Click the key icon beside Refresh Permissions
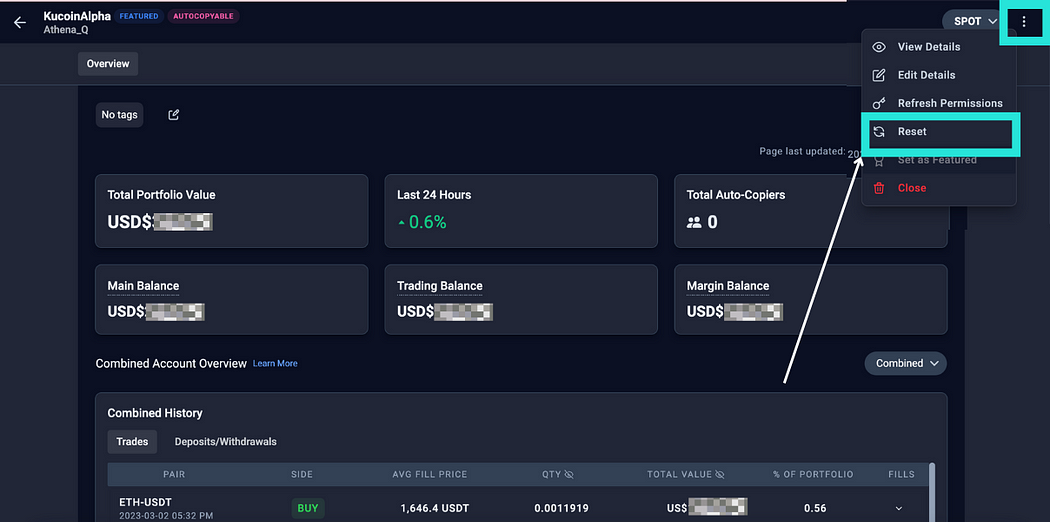The height and width of the screenshot is (522, 1050). tap(879, 103)
